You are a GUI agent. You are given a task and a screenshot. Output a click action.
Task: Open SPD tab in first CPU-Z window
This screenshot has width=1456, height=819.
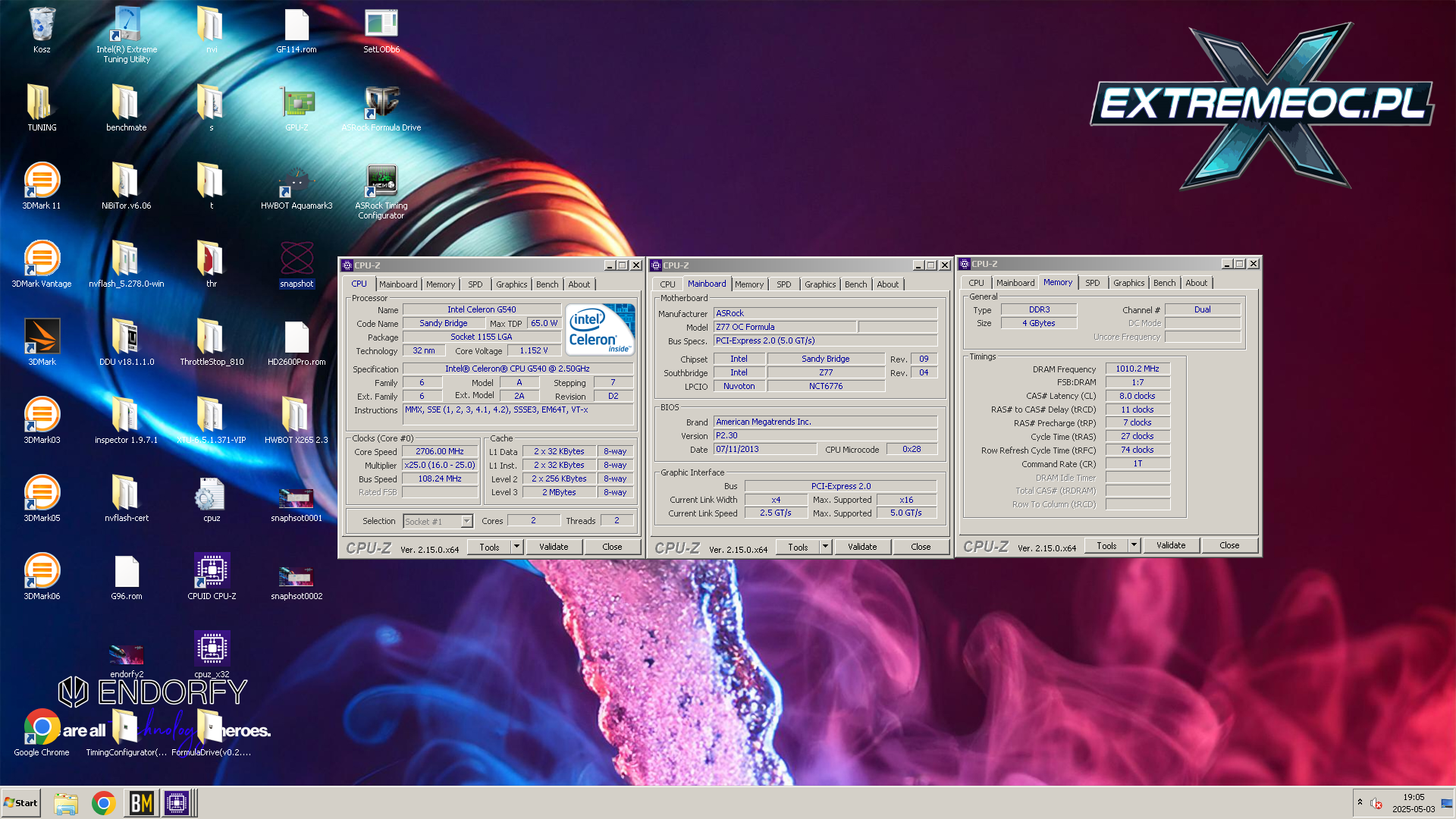click(475, 284)
